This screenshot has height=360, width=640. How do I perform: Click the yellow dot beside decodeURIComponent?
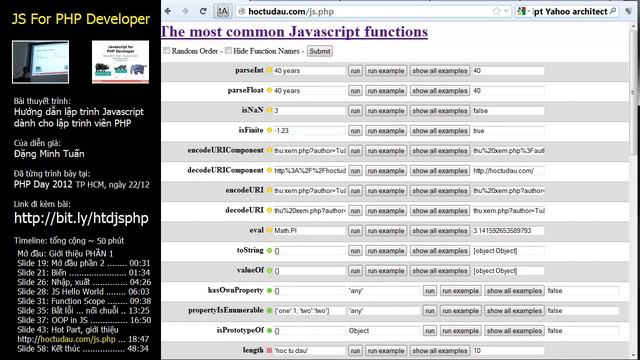point(269,170)
